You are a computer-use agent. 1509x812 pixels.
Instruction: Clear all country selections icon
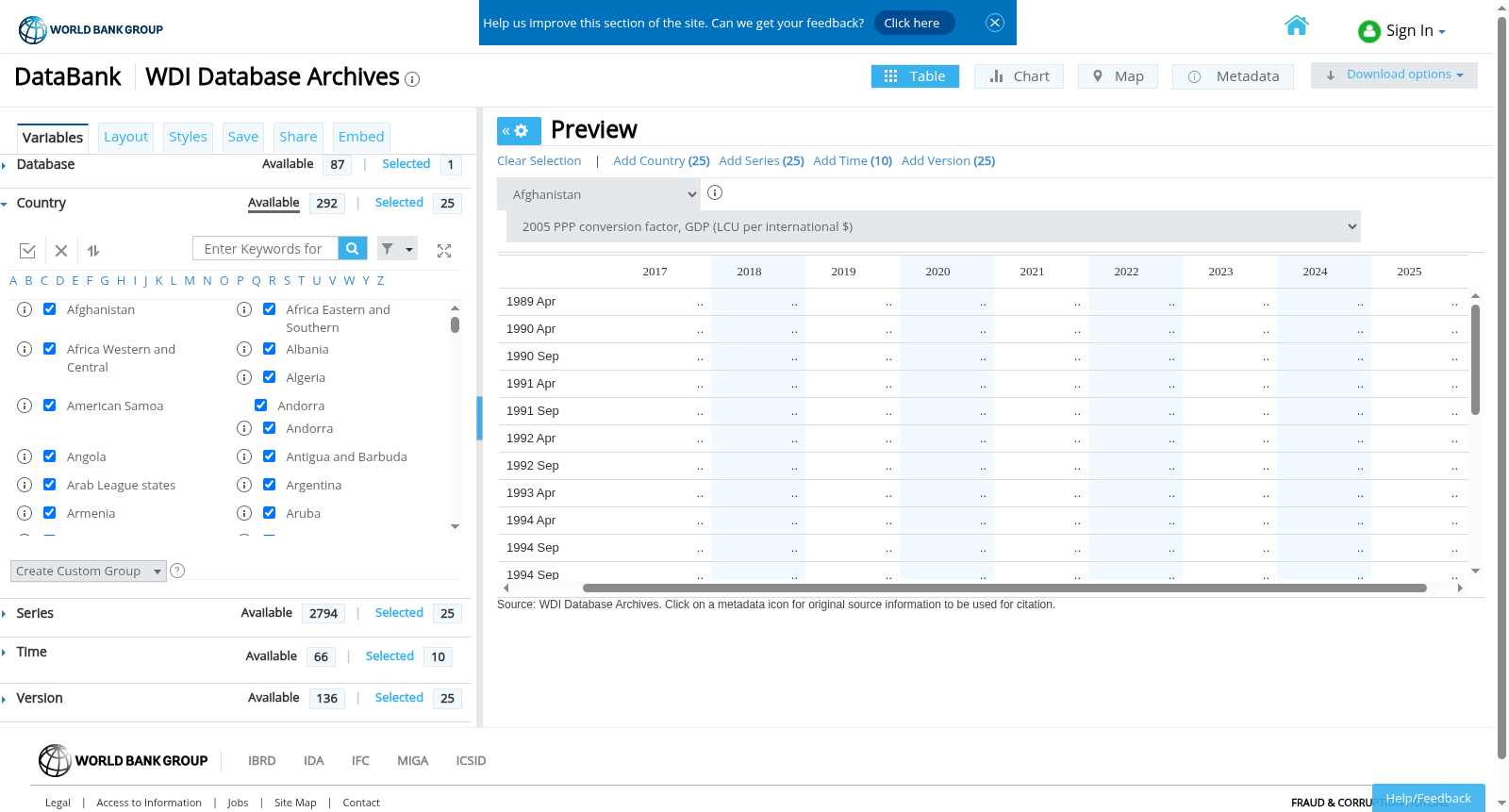[61, 251]
